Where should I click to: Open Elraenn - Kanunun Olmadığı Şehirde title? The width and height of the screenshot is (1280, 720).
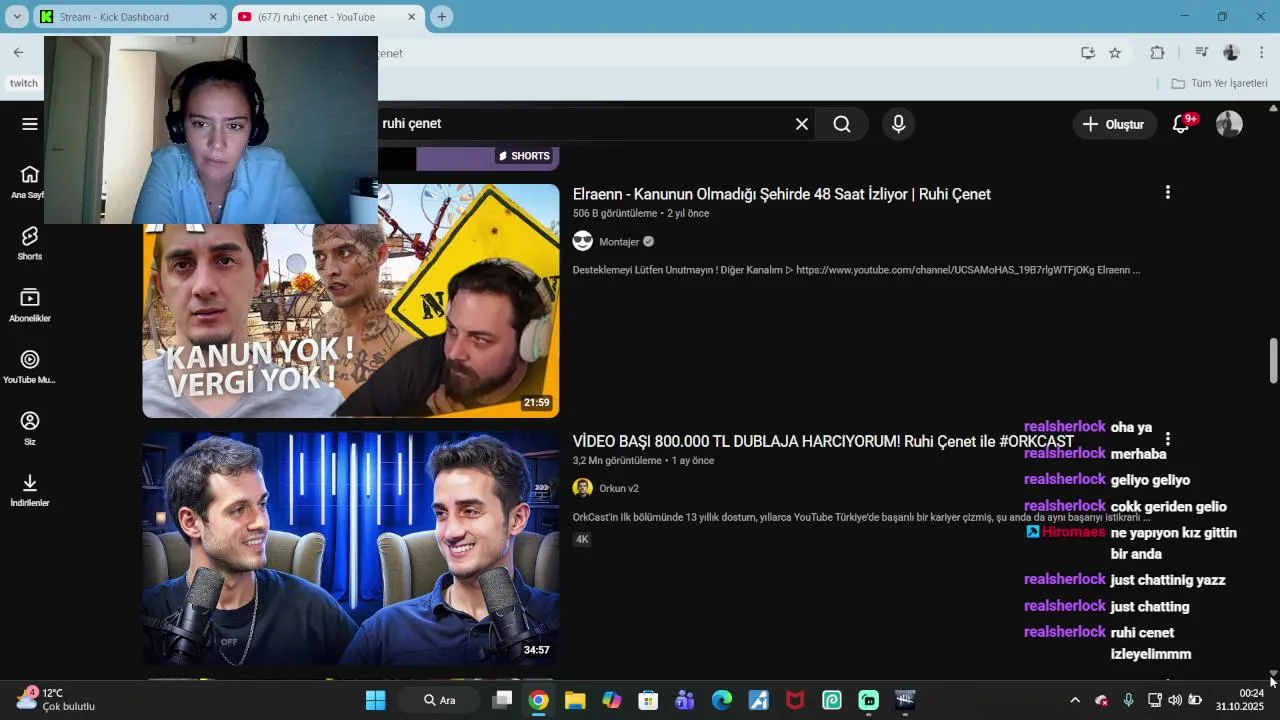[x=782, y=194]
